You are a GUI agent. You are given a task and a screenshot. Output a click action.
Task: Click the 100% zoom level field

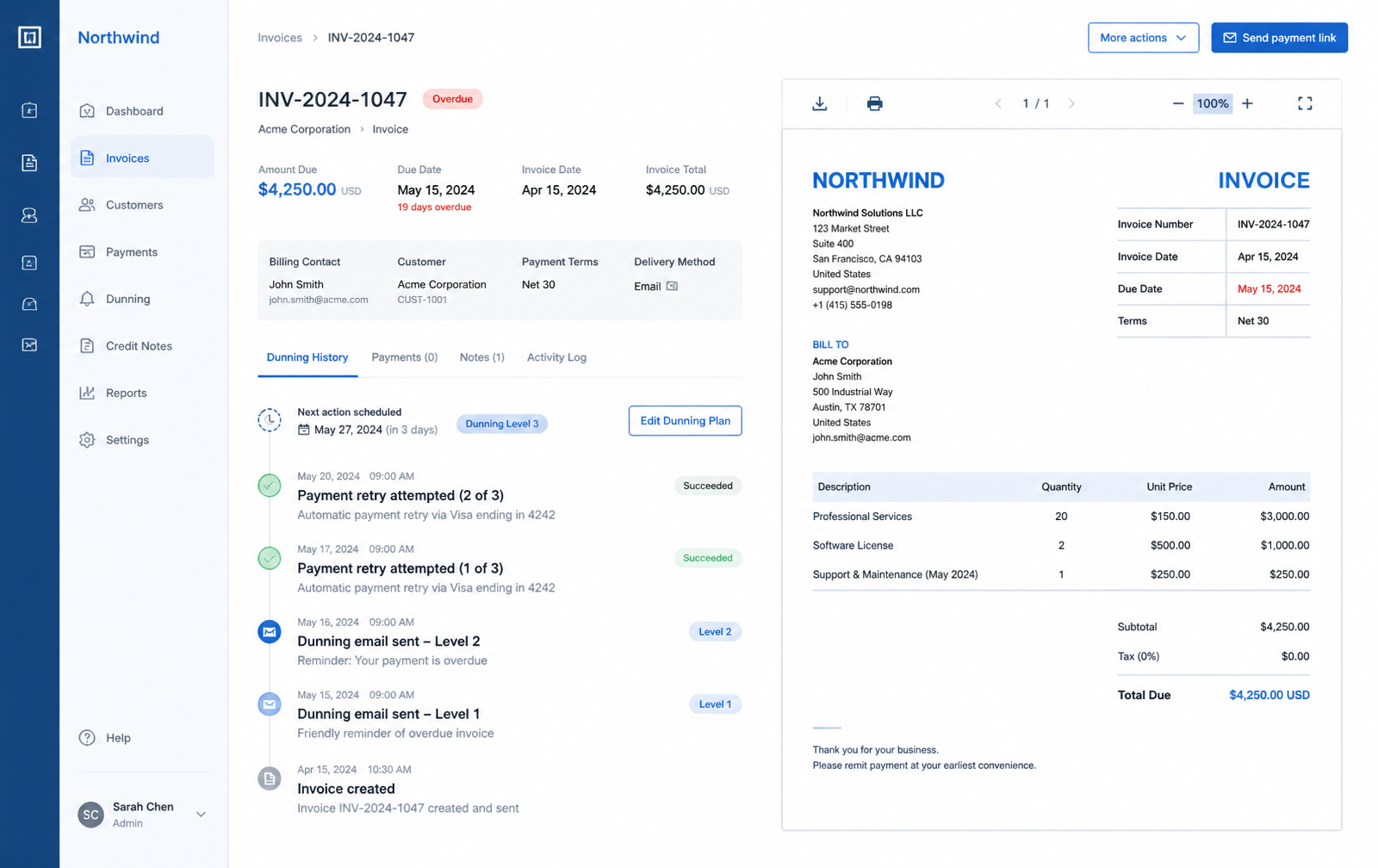point(1213,103)
